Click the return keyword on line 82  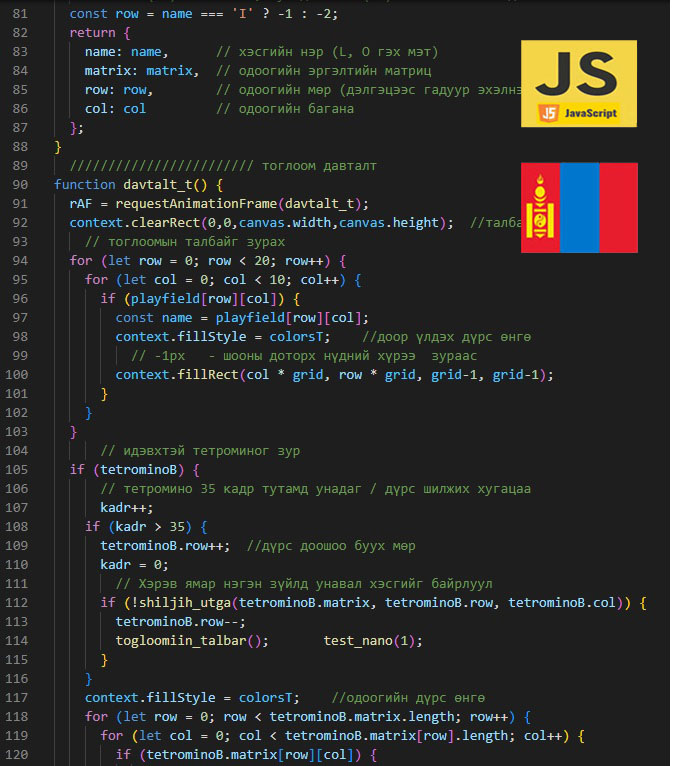[x=92, y=33]
